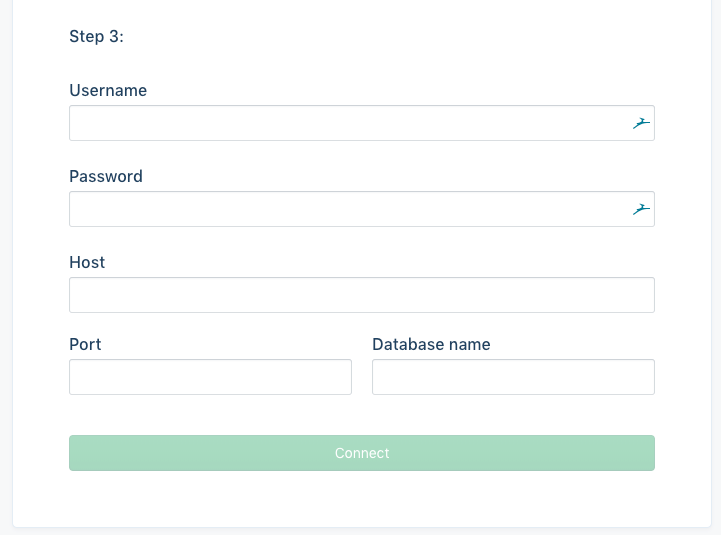Place cursor in field below Host label

click(361, 295)
